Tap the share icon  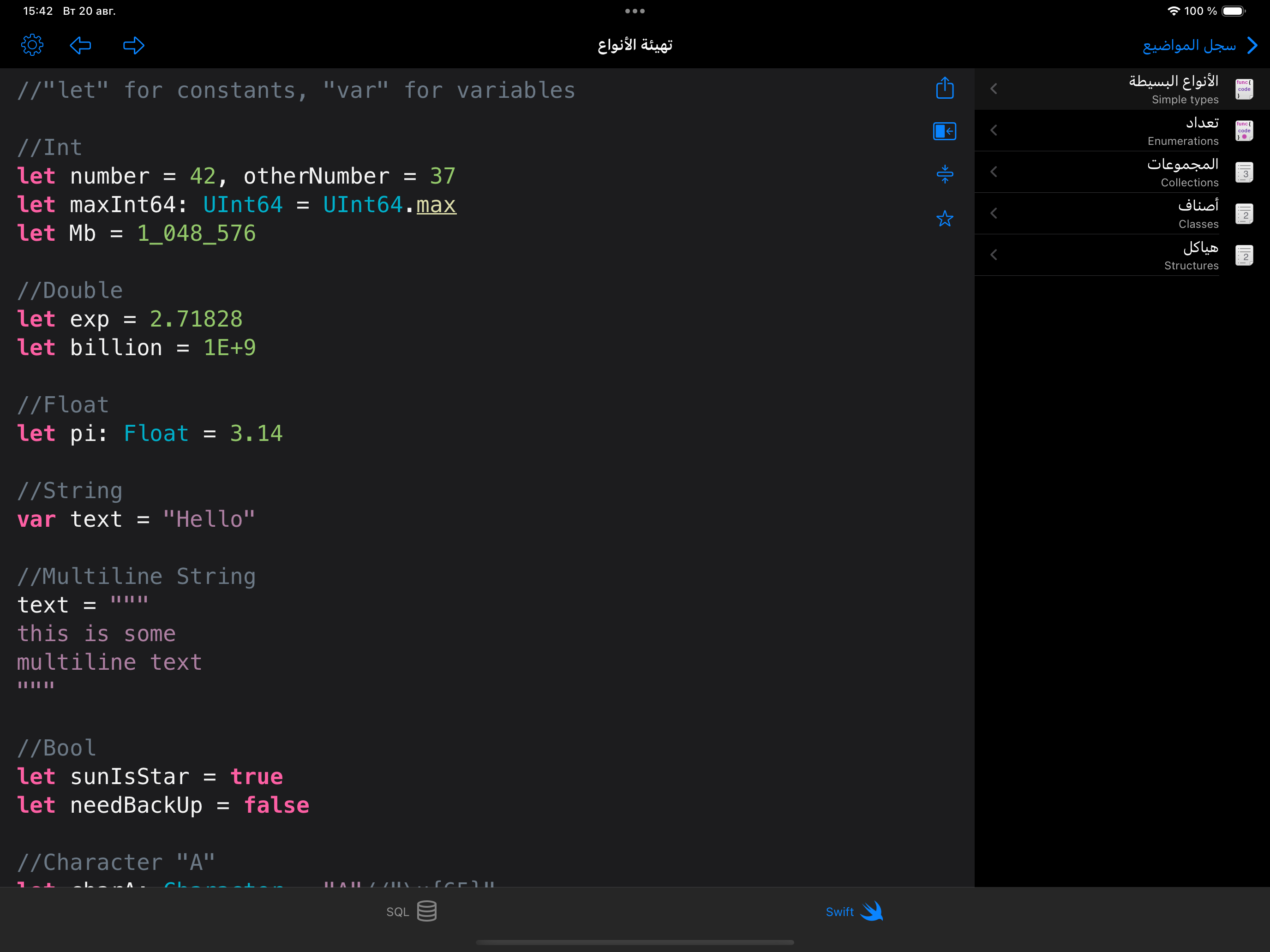pos(945,88)
